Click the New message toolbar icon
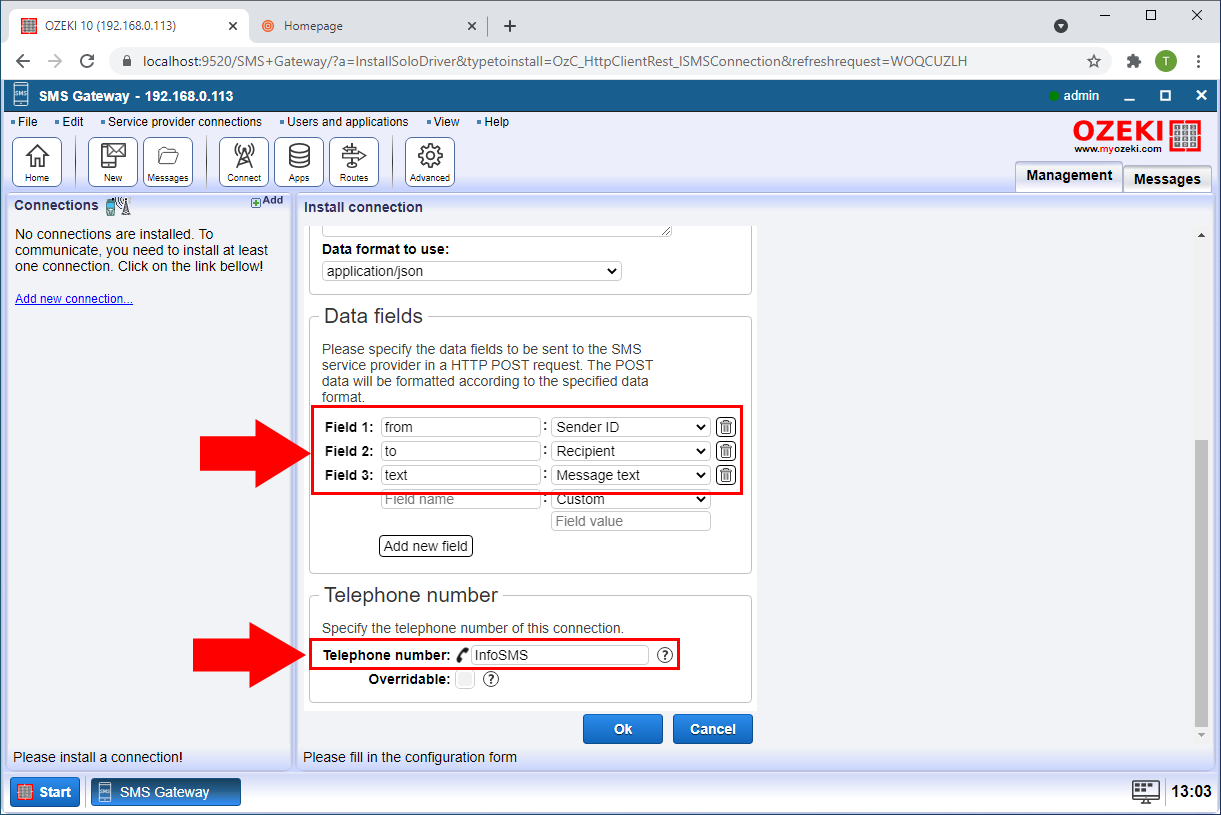This screenshot has width=1221, height=815. 113,162
